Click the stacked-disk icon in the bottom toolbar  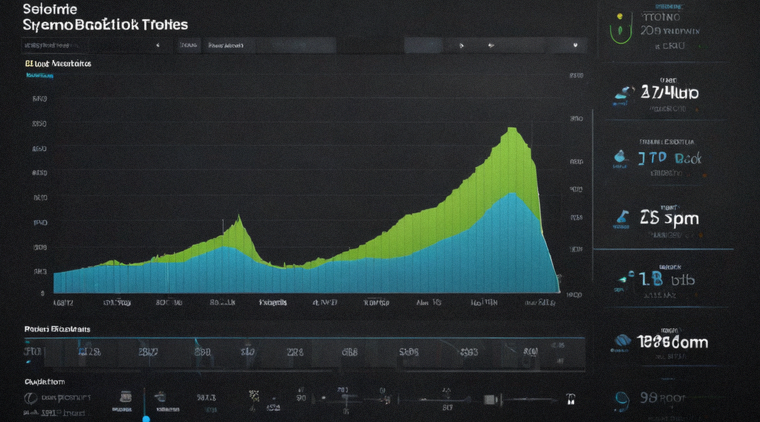(x=125, y=397)
